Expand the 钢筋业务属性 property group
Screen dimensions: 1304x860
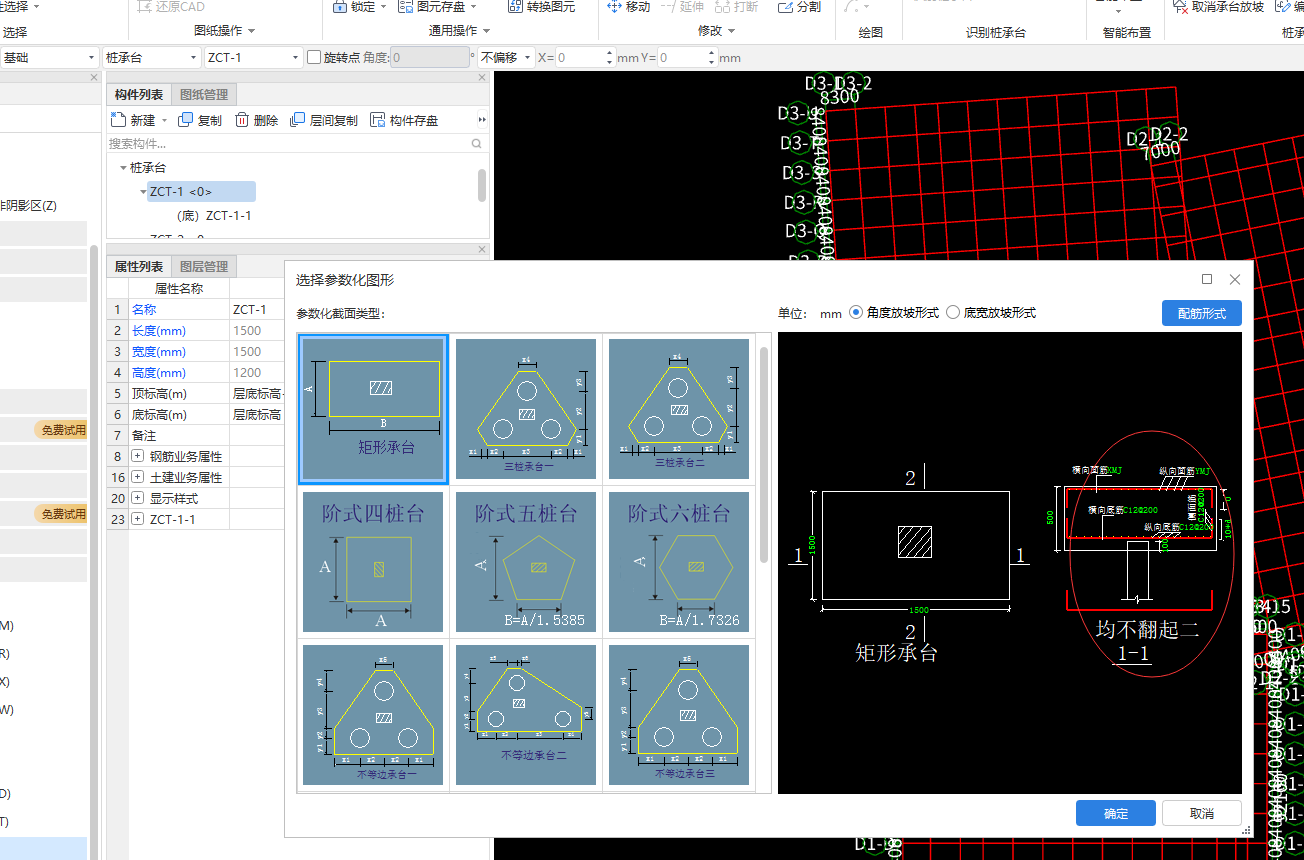pos(138,456)
